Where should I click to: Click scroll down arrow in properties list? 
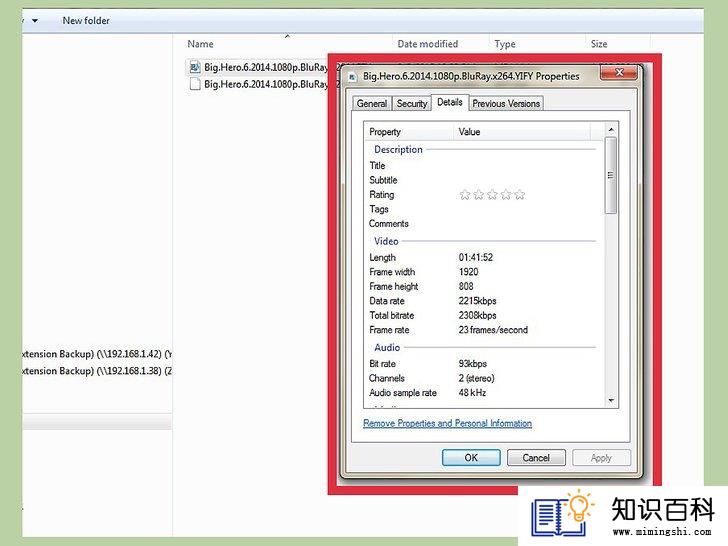[x=611, y=400]
